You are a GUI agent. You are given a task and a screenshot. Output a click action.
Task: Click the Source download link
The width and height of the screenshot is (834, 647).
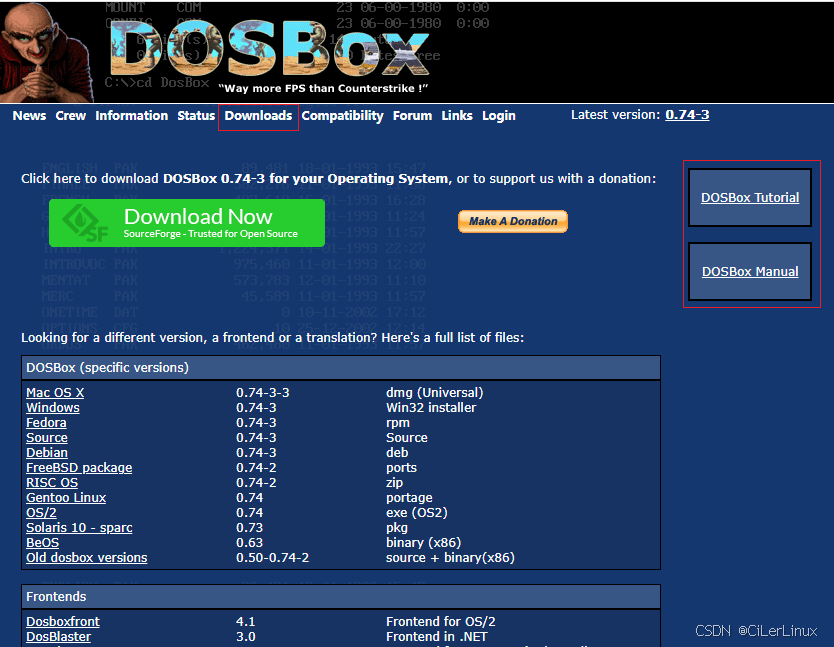click(47, 437)
